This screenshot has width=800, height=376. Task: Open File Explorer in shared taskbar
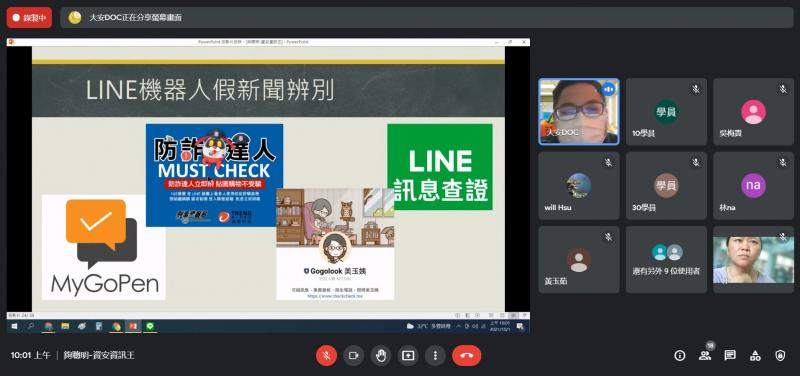click(x=65, y=326)
